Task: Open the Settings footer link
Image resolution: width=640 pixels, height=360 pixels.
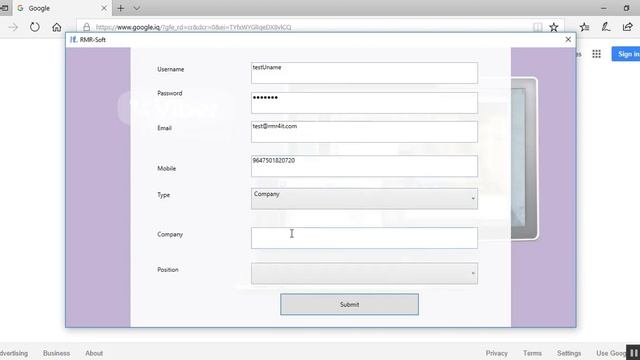Action: coord(569,353)
